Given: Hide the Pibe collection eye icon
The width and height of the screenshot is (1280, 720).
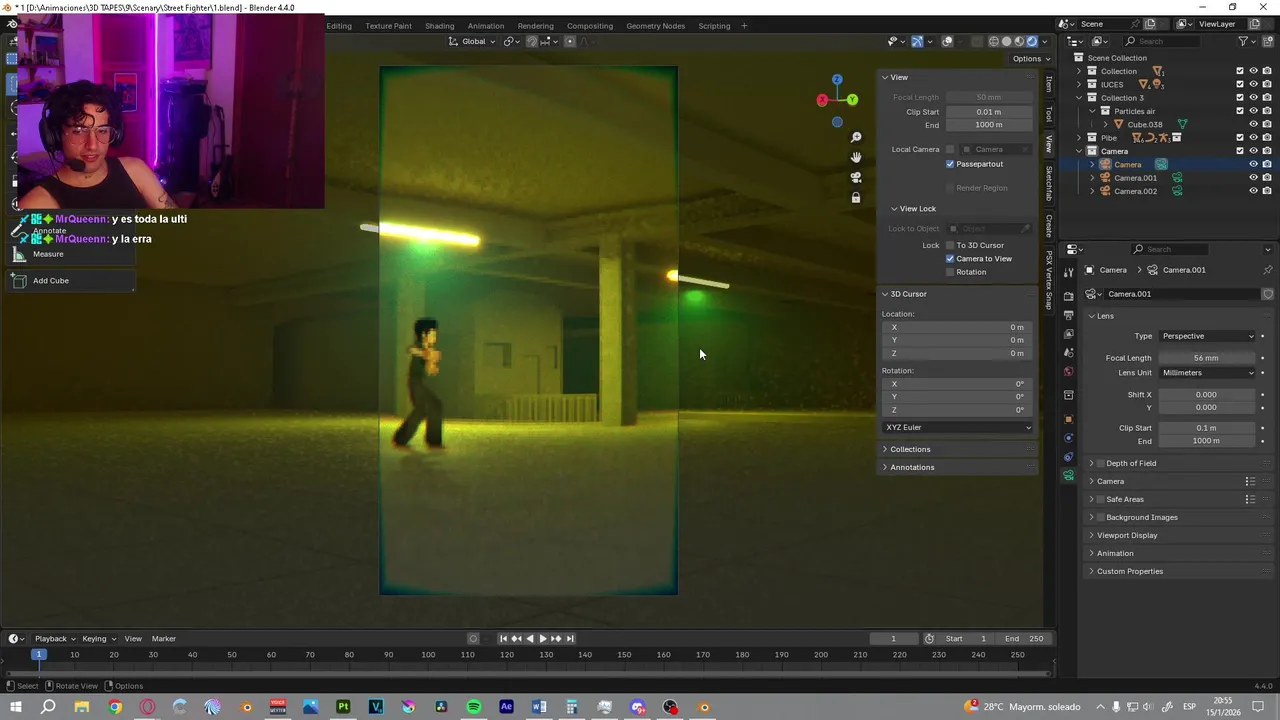Looking at the screenshot, I should pyautogui.click(x=1253, y=137).
